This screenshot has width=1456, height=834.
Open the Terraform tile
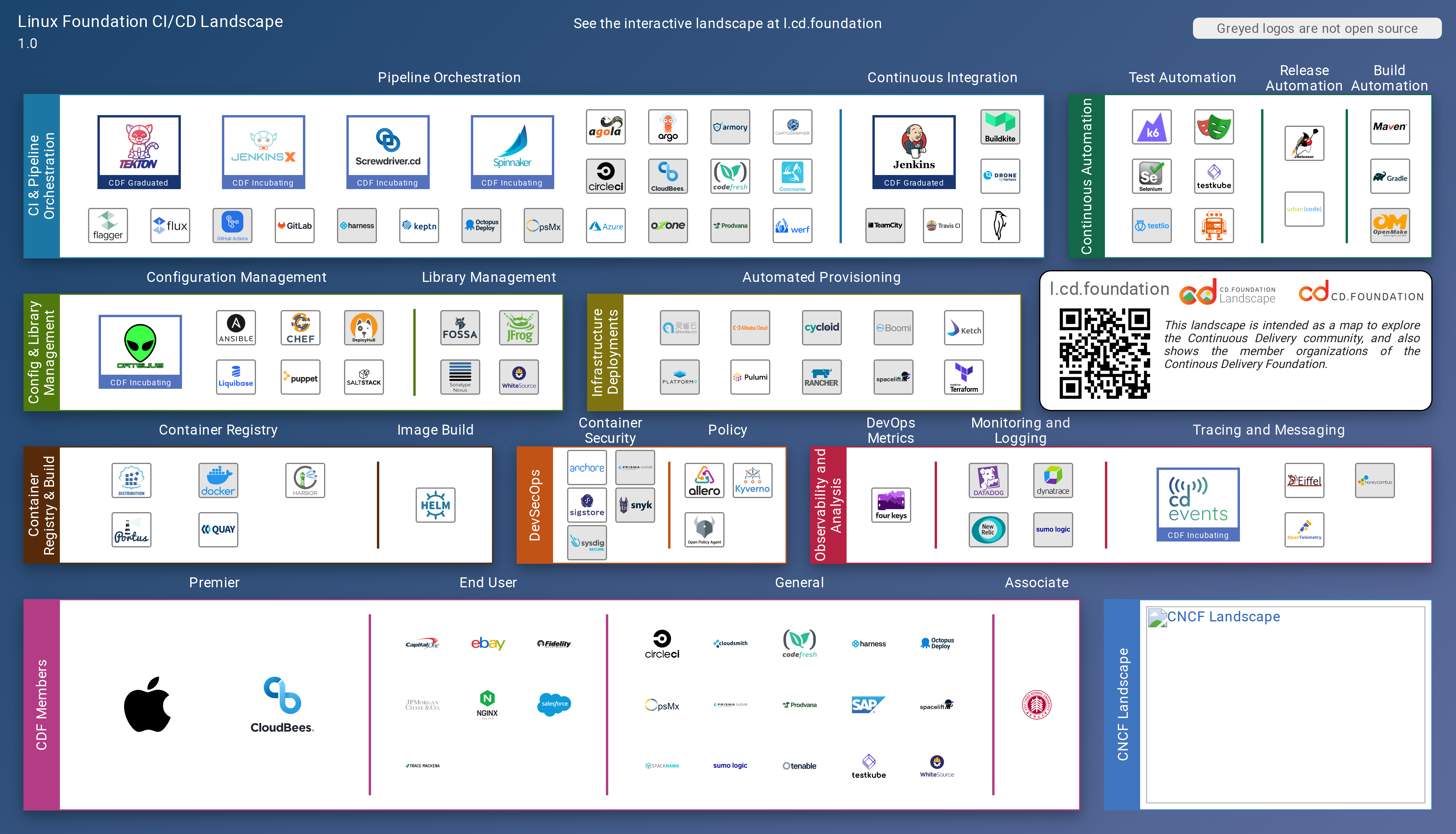964,377
